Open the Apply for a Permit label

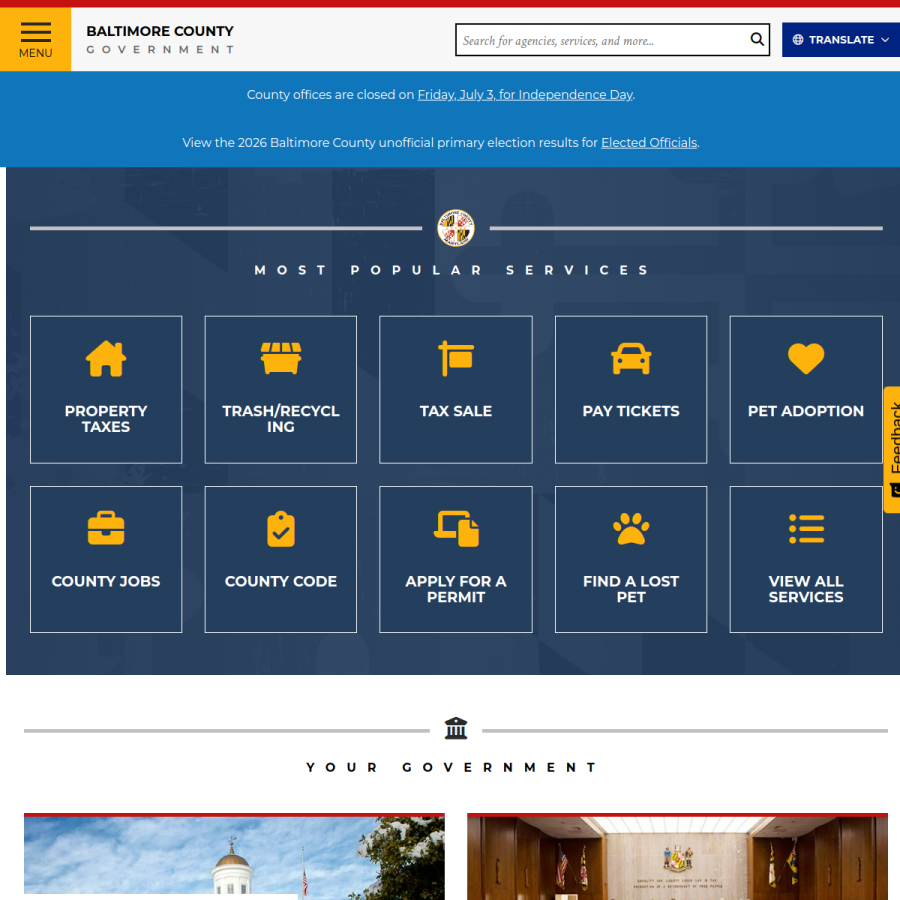456,589
